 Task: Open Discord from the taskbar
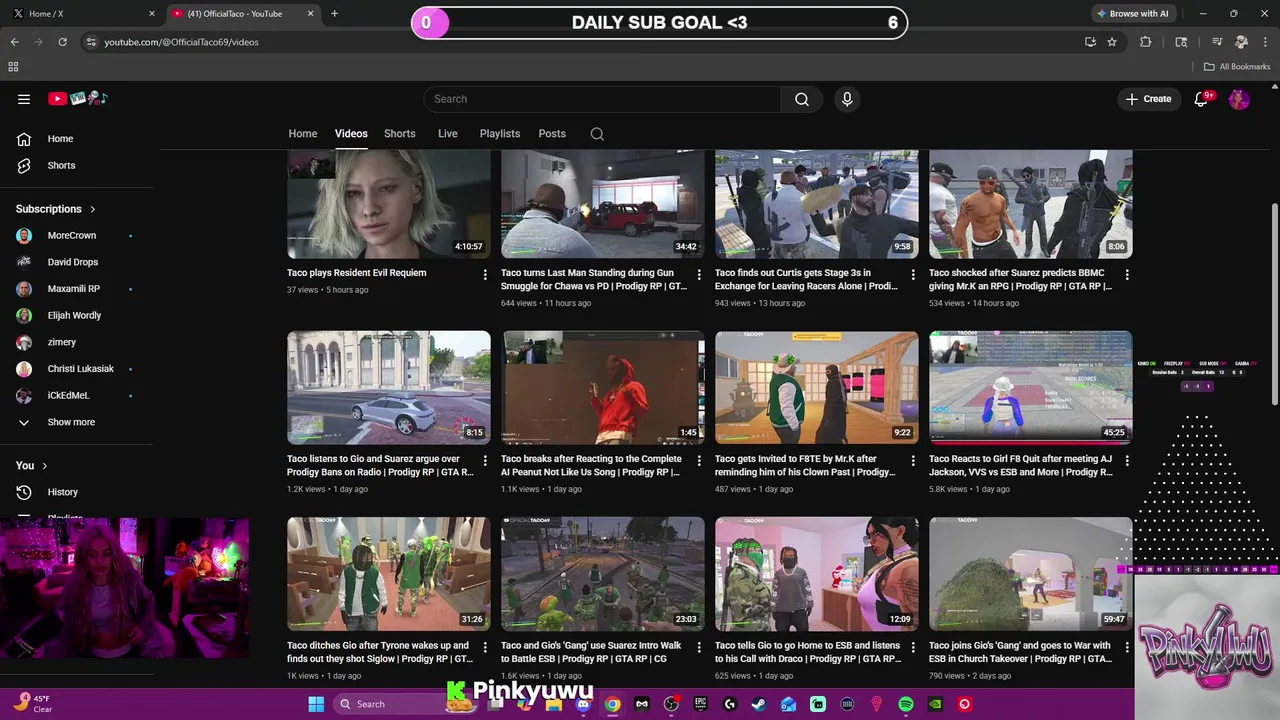pyautogui.click(x=583, y=704)
